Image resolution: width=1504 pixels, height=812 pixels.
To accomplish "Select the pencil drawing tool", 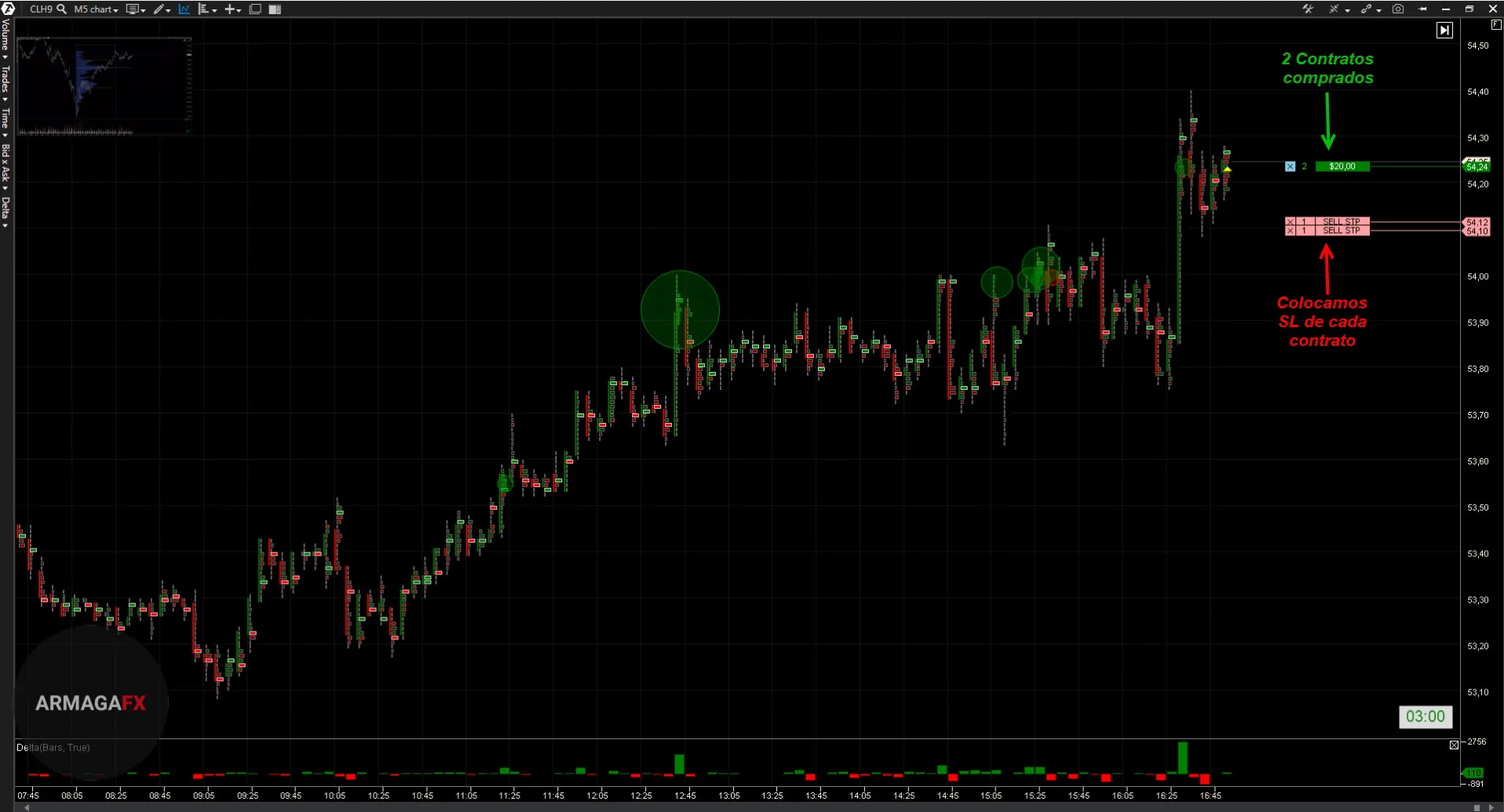I will [160, 9].
